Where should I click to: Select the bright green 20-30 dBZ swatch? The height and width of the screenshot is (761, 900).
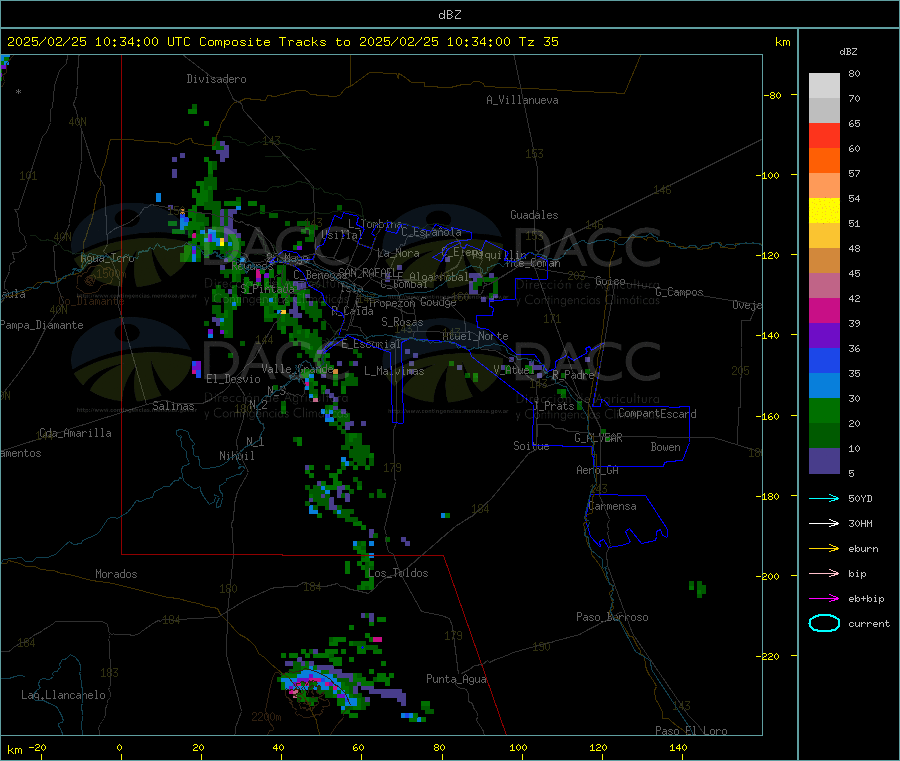[x=824, y=411]
